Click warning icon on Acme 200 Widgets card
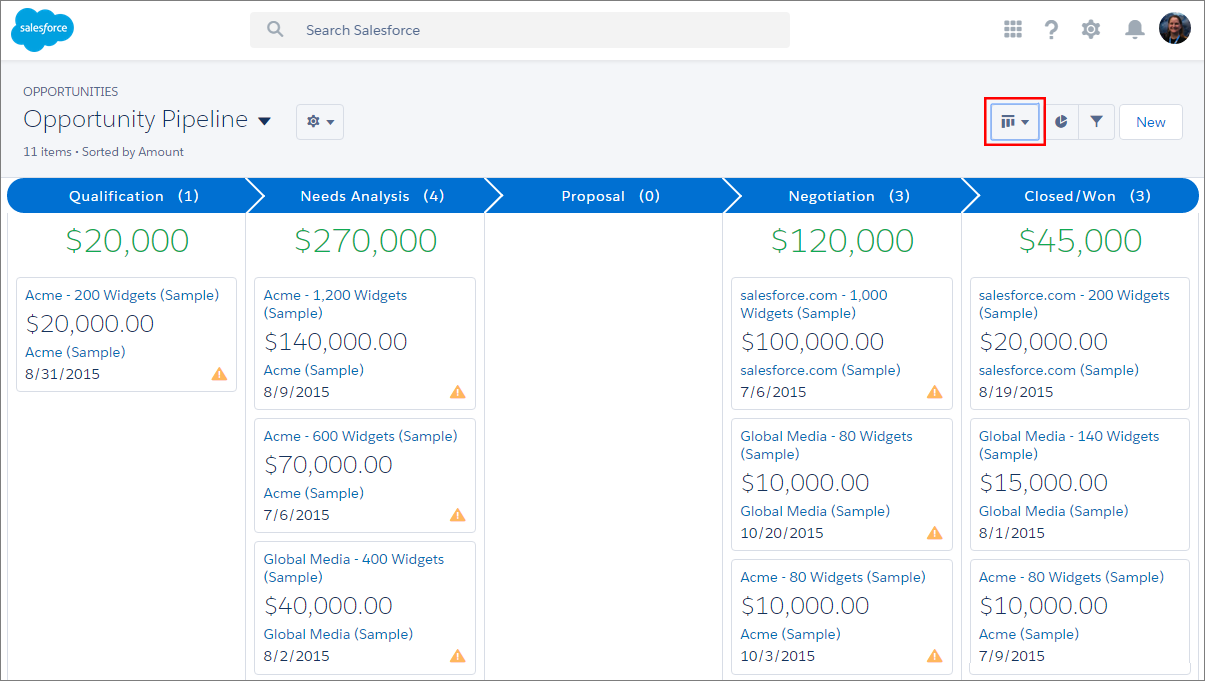This screenshot has height=681, width=1205. pyautogui.click(x=219, y=374)
